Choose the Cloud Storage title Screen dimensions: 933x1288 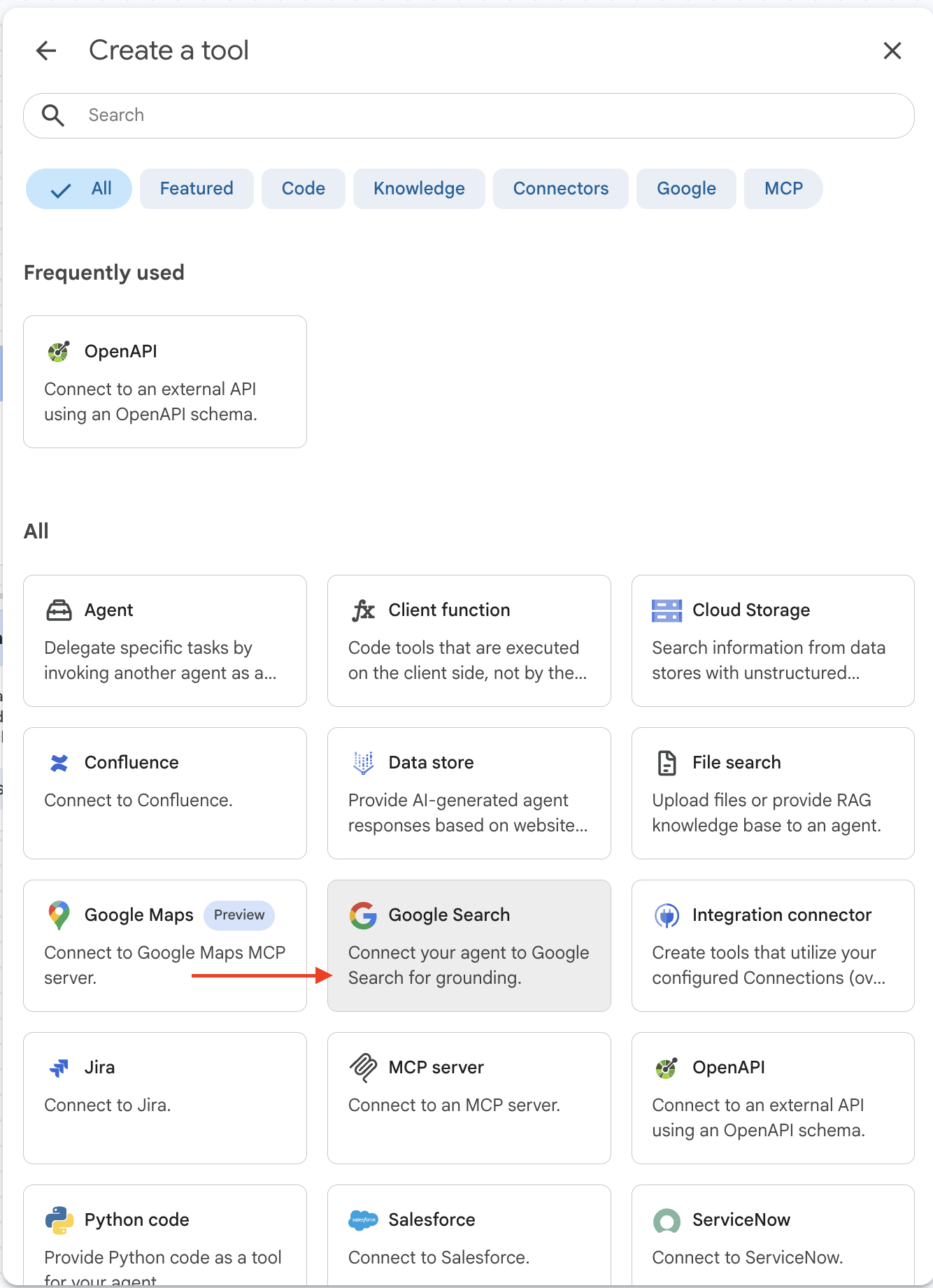pos(751,610)
